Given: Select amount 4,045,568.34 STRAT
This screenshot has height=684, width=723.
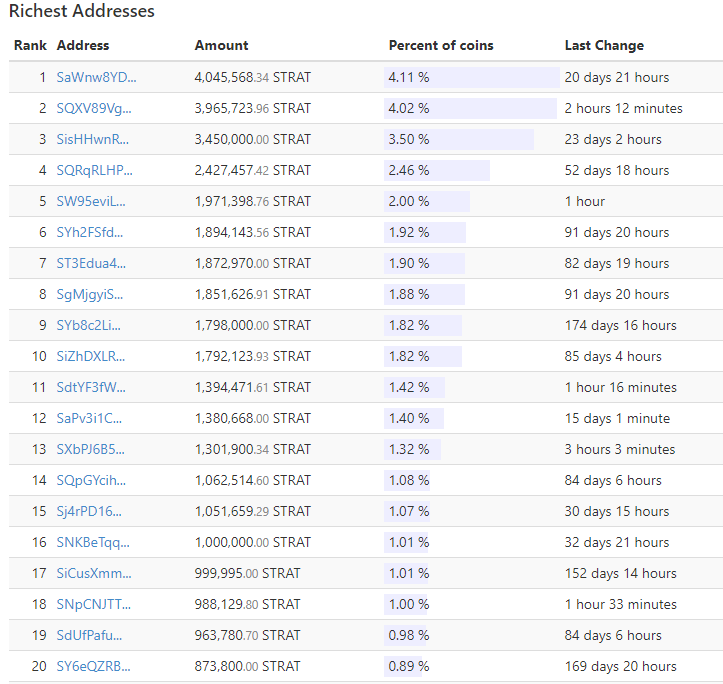Looking at the screenshot, I should [x=253, y=77].
